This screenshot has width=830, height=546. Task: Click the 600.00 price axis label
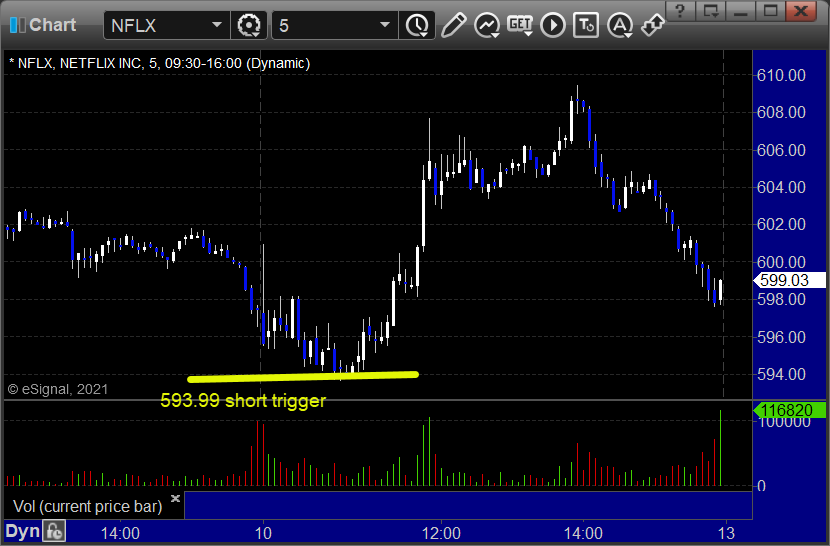tap(781, 262)
